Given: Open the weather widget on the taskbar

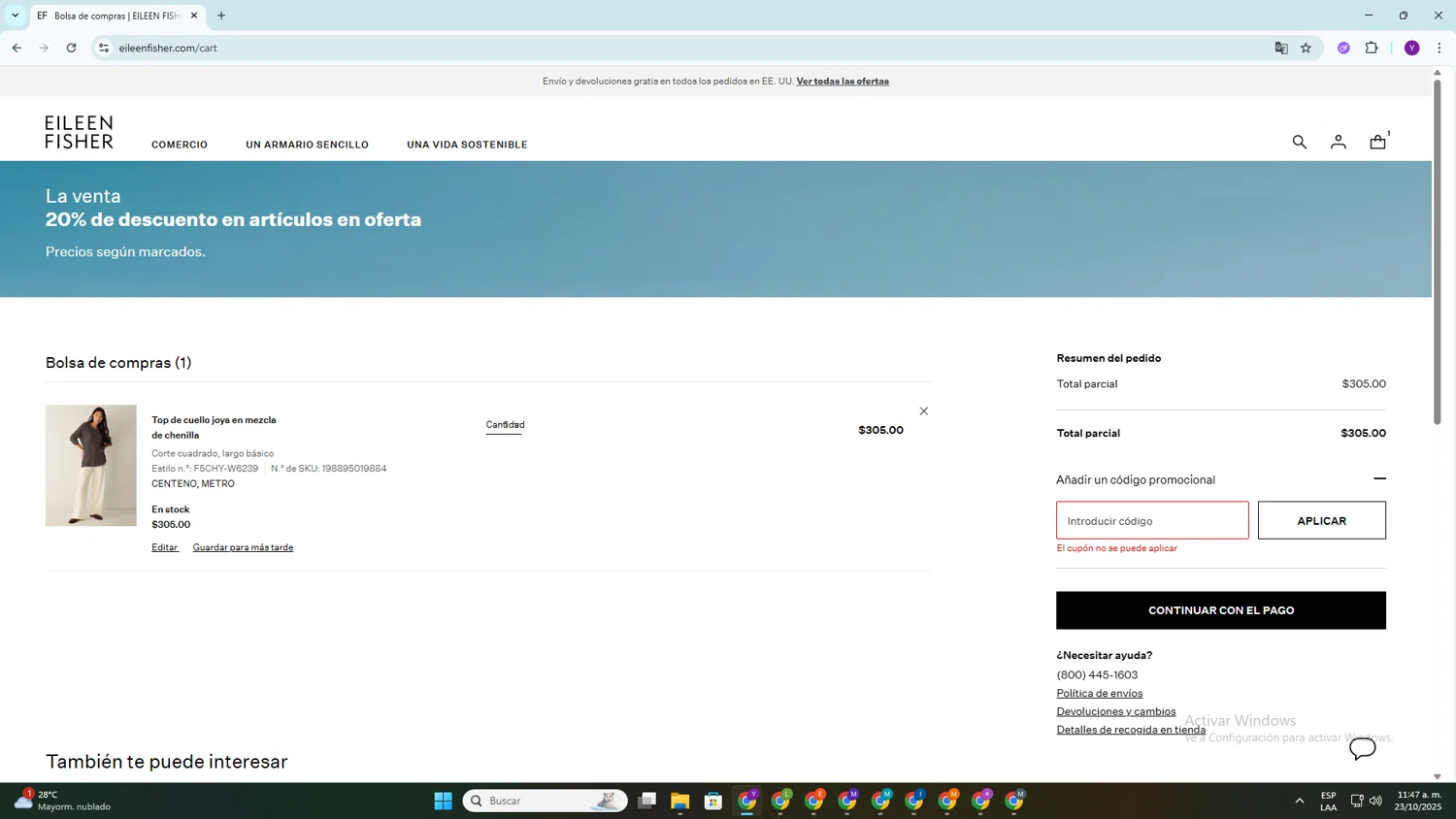Looking at the screenshot, I should click(x=62, y=801).
